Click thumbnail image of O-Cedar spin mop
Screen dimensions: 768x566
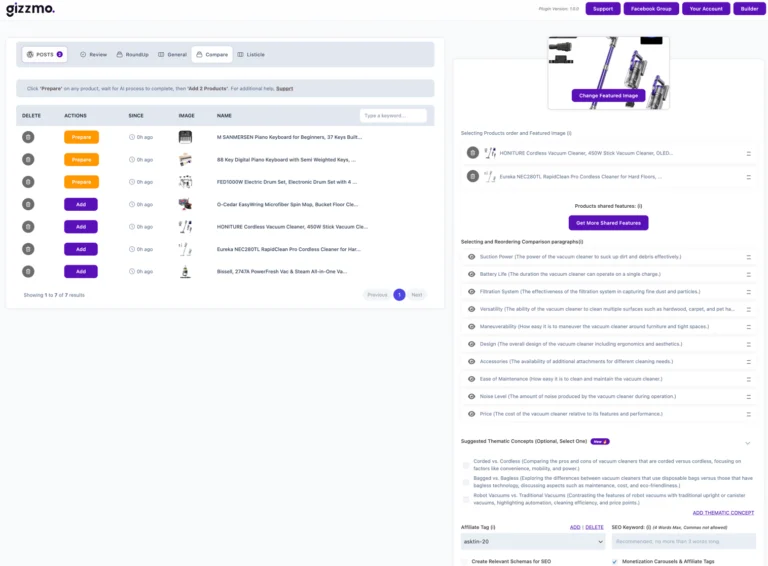point(185,204)
